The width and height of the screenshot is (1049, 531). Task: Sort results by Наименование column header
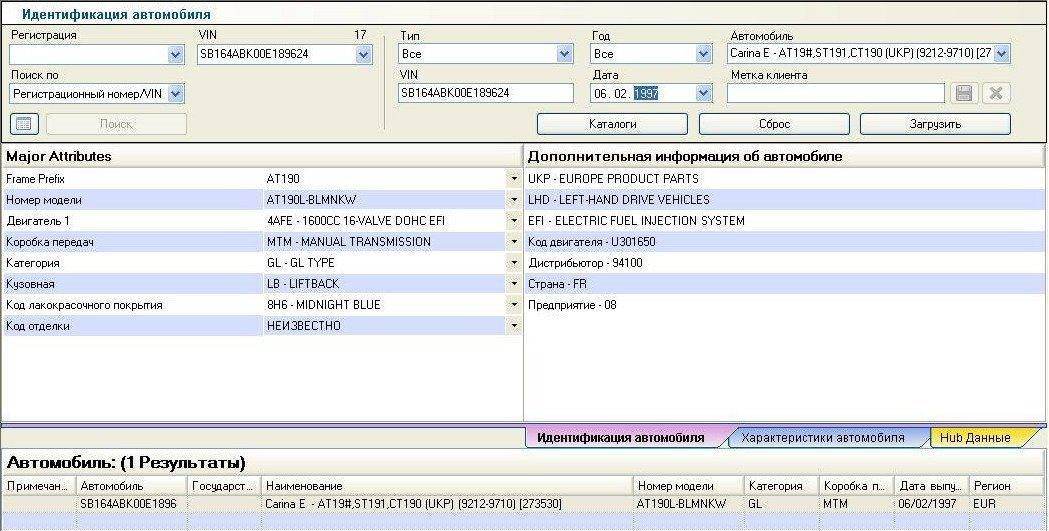pyautogui.click(x=447, y=486)
